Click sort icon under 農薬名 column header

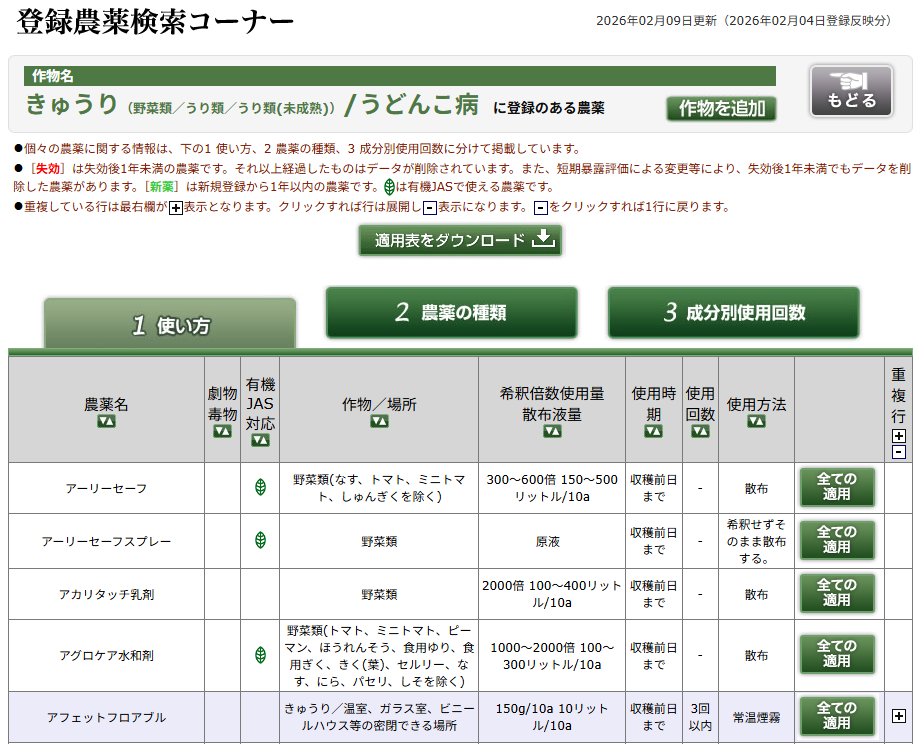[106, 422]
